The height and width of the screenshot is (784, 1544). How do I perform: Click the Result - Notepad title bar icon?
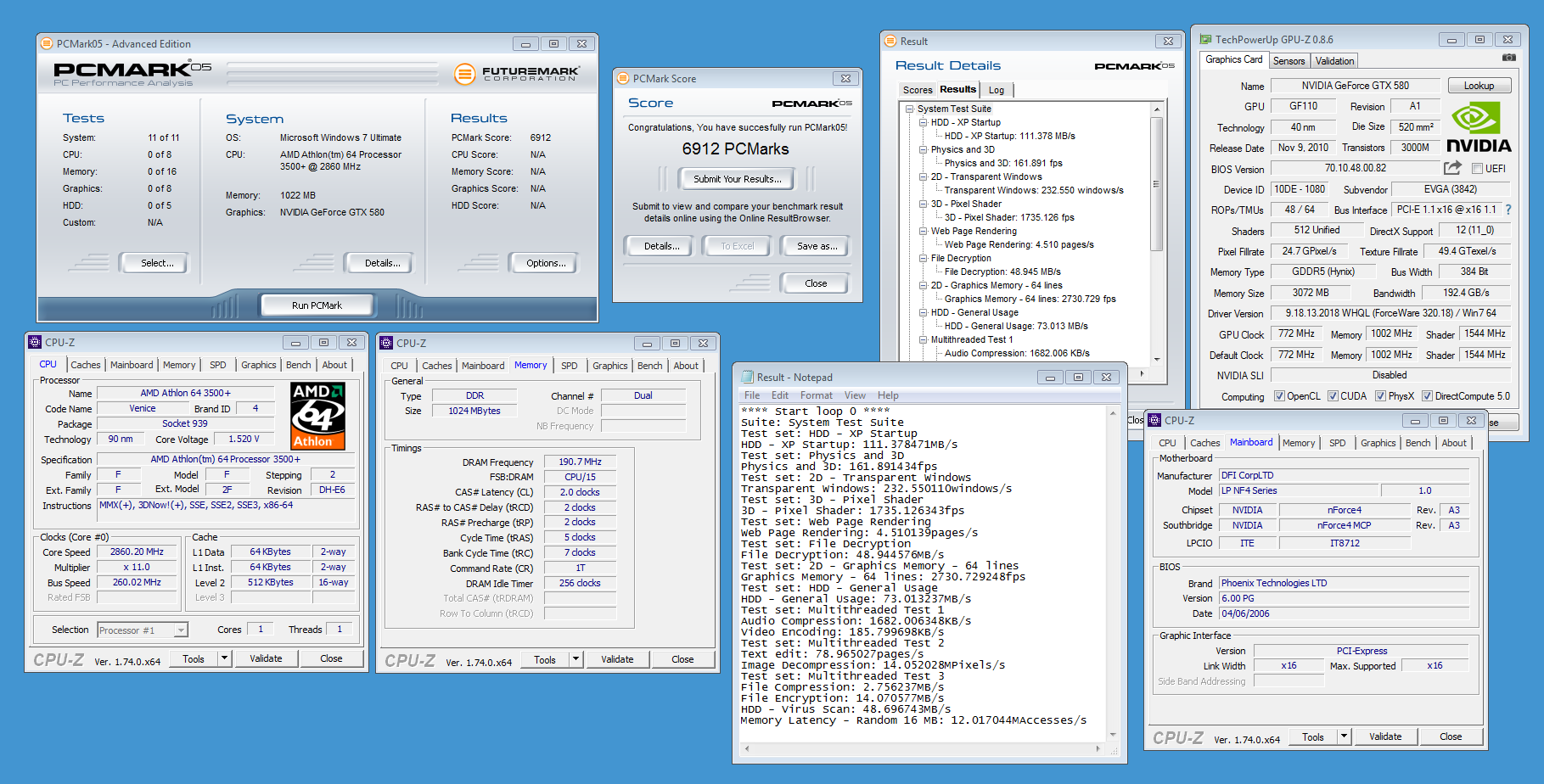[x=748, y=377]
